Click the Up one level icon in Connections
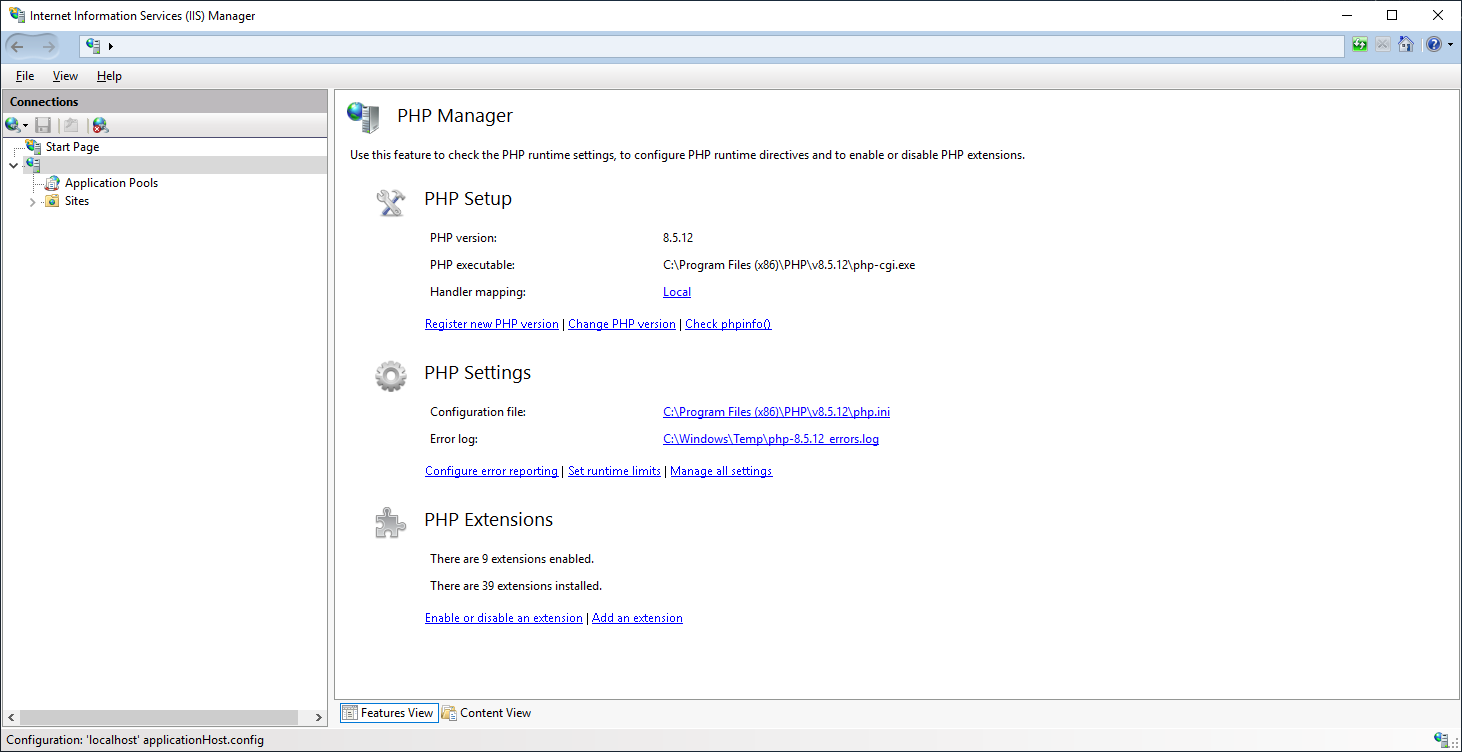 click(x=71, y=125)
